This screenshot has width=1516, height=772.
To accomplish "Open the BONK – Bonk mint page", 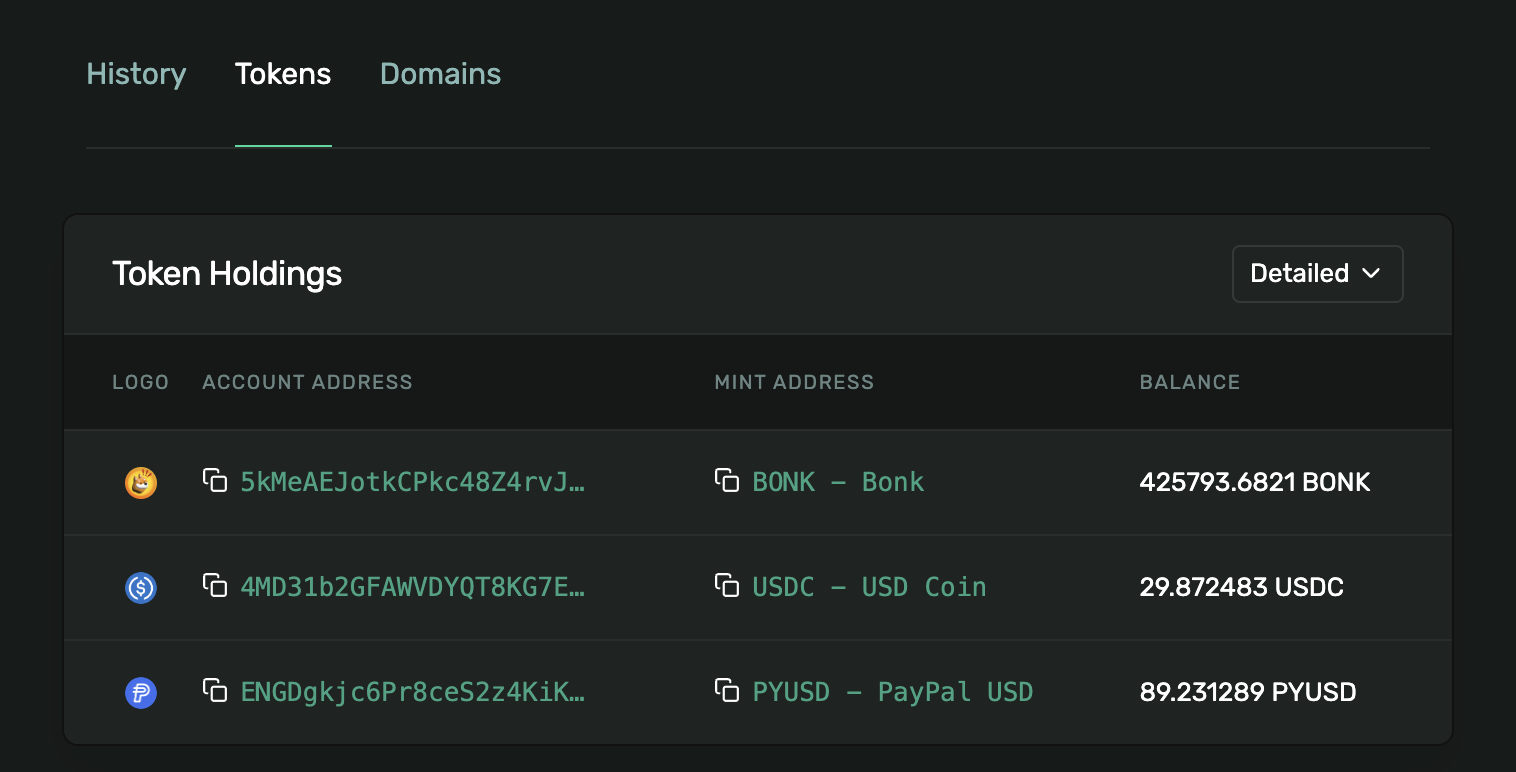I will click(838, 482).
